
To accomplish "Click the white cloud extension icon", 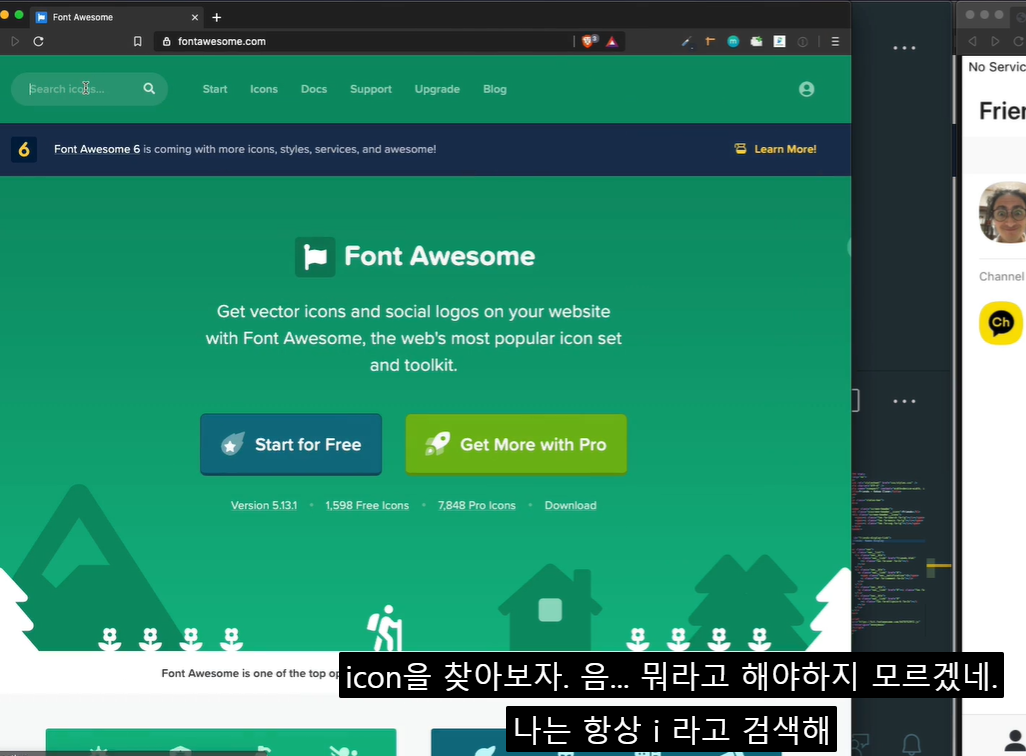I will click(x=756, y=41).
